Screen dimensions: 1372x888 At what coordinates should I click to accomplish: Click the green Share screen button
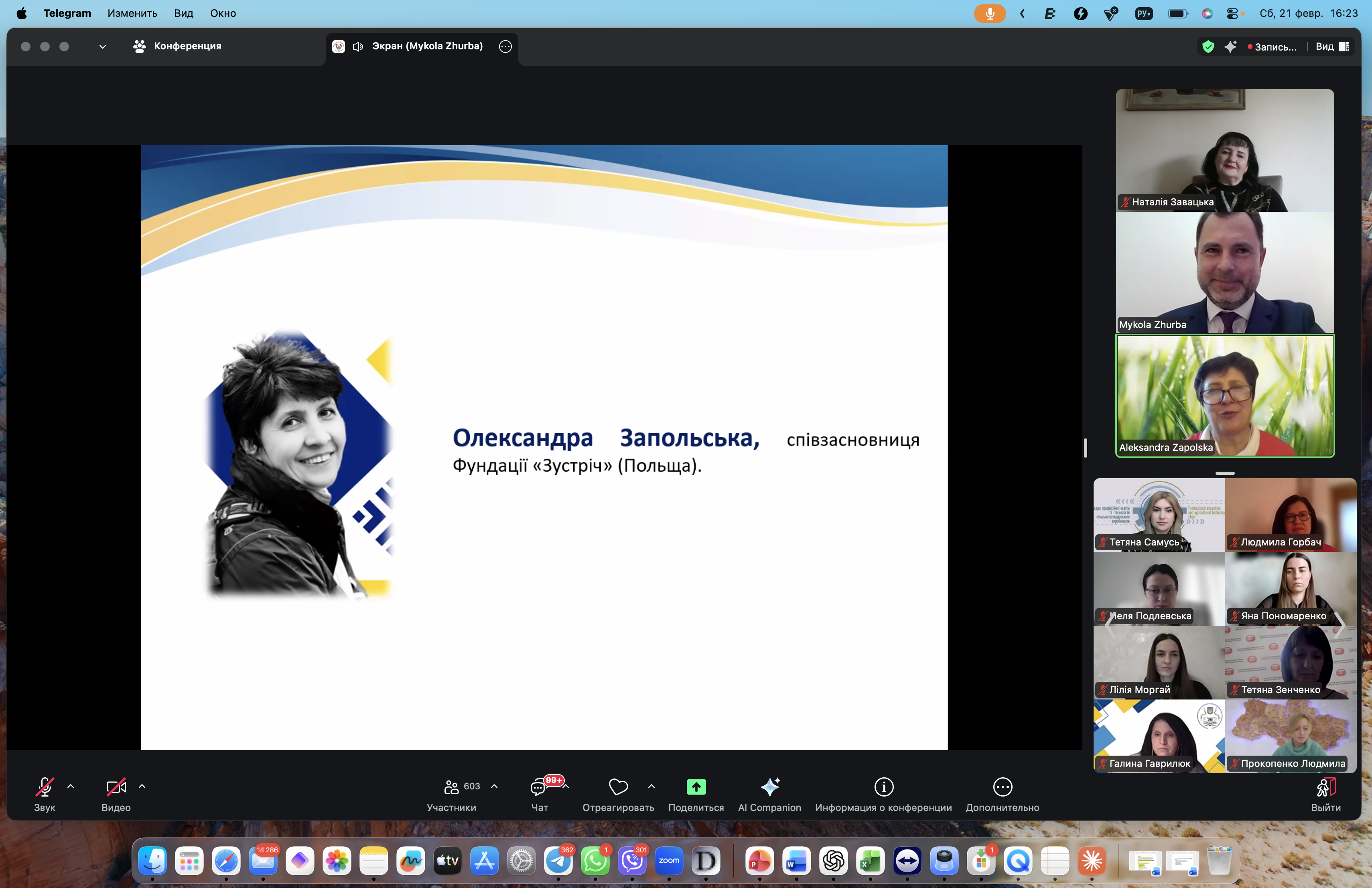696,787
